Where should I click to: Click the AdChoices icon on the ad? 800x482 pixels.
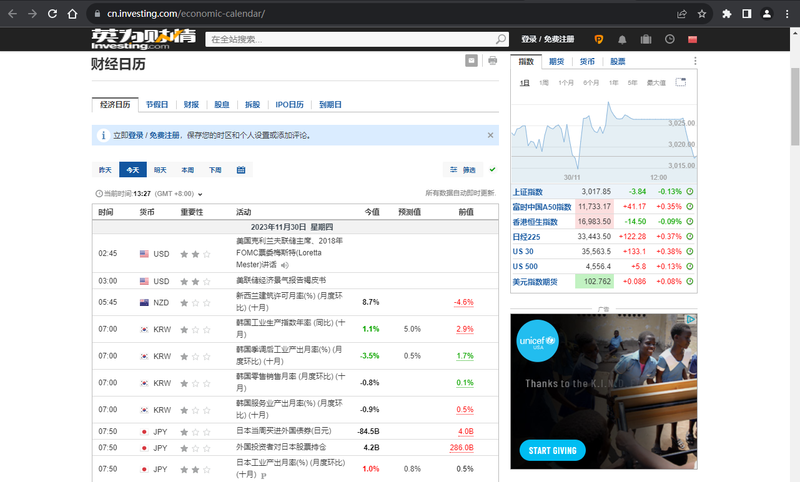coord(691,319)
